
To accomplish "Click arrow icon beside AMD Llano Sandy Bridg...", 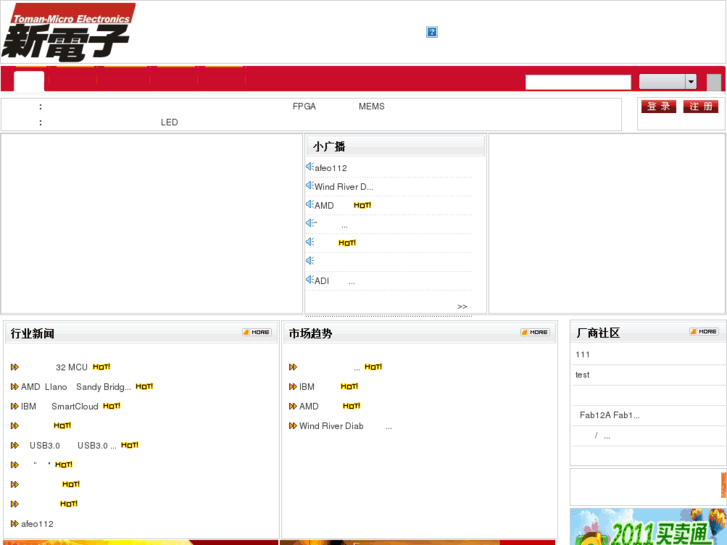I will tap(14, 386).
